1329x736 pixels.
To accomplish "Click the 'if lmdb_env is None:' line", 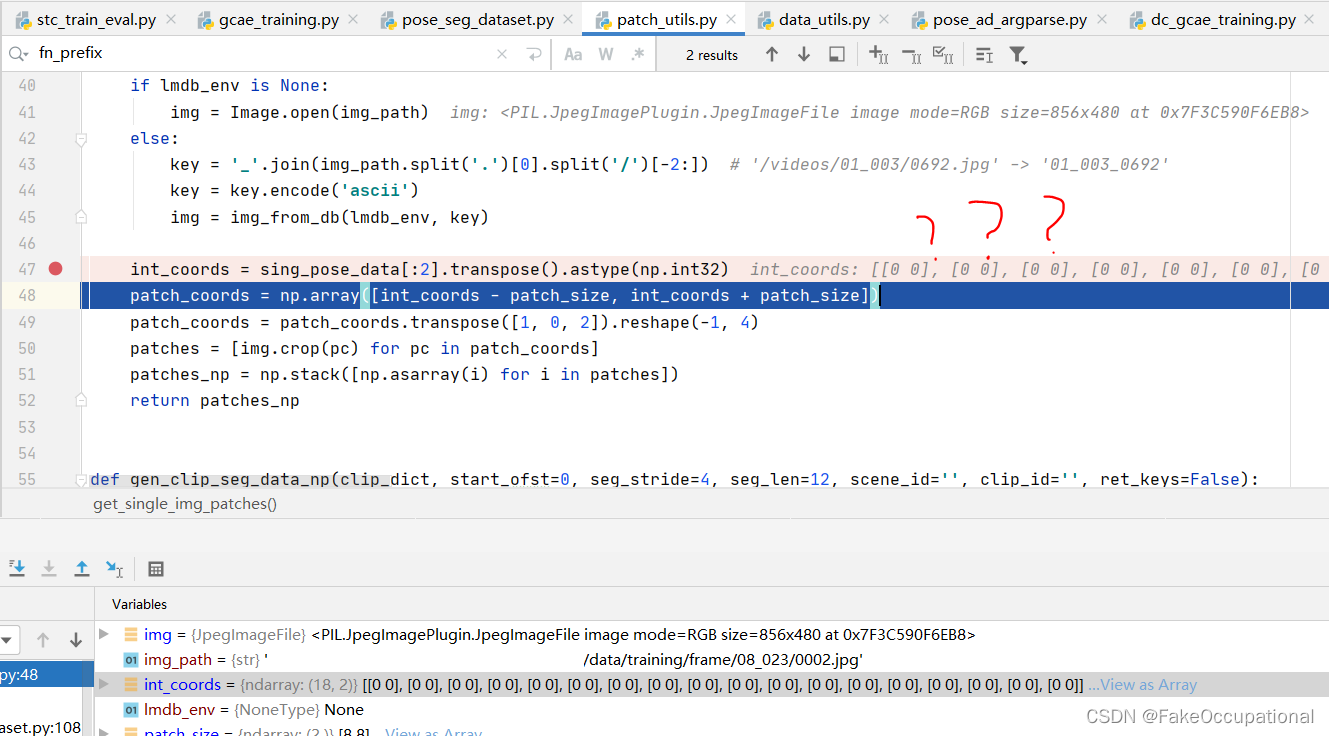I will tap(229, 86).
